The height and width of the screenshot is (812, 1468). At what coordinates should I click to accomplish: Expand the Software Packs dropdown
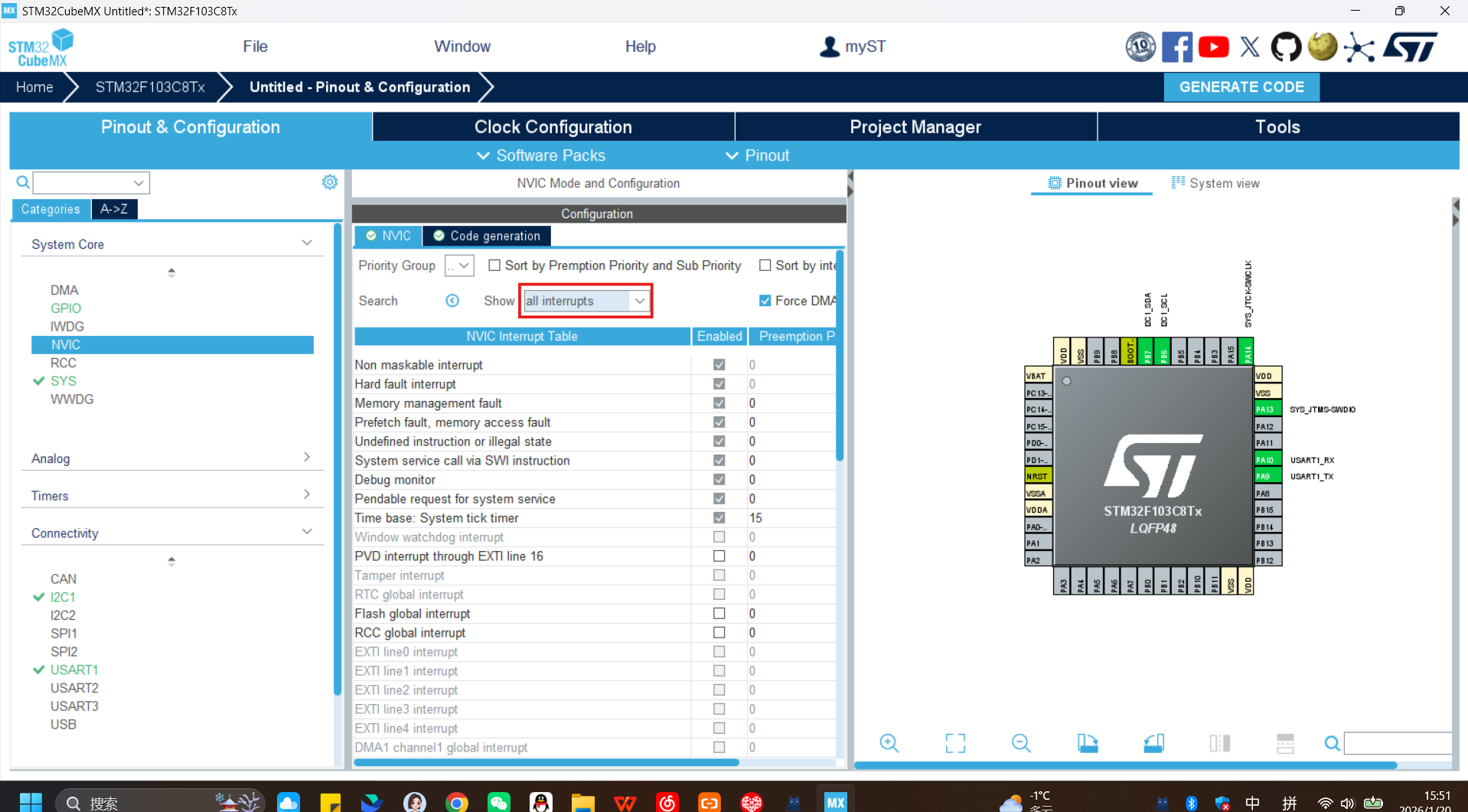point(541,155)
